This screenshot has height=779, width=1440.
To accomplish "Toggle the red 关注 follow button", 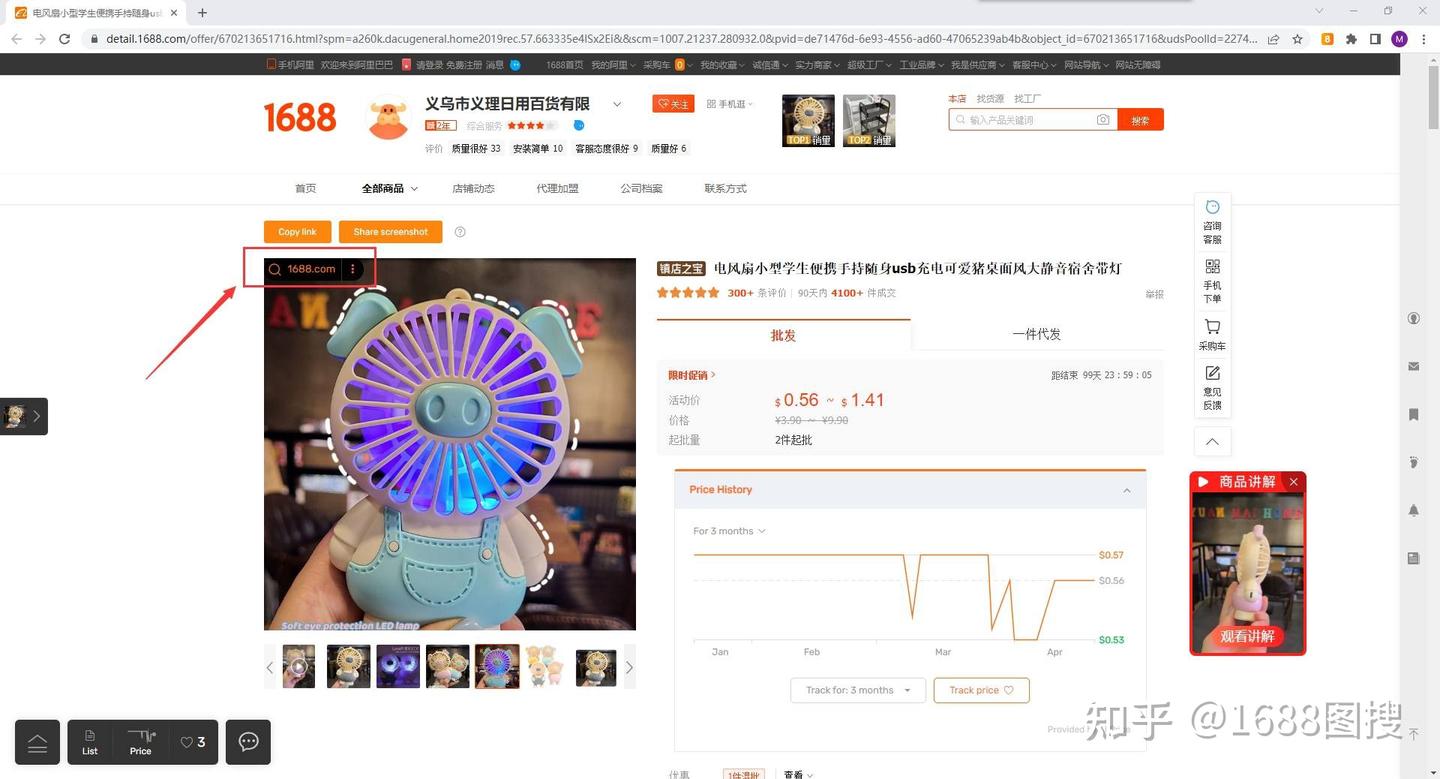I will 672,103.
